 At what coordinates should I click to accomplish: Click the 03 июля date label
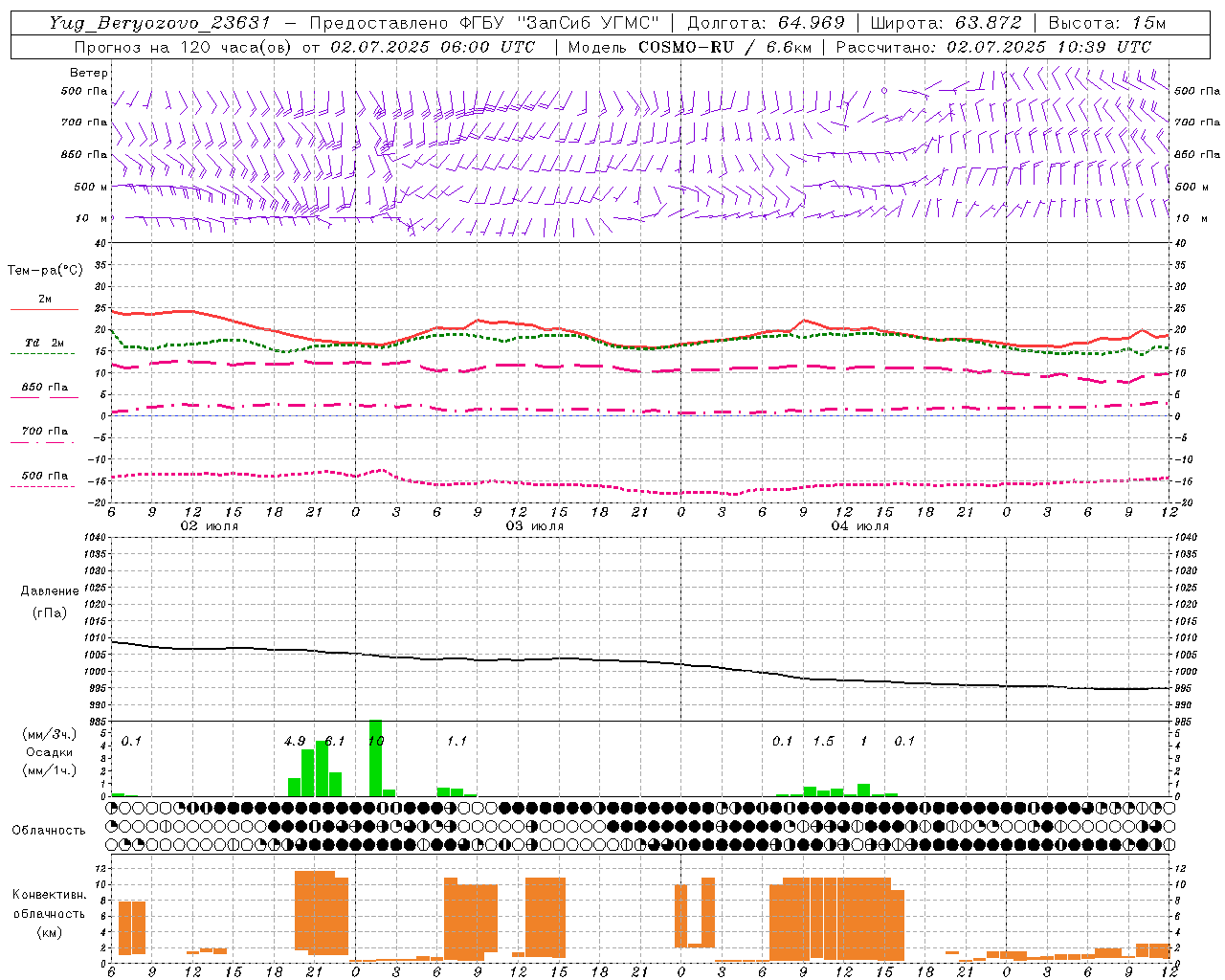(x=535, y=526)
